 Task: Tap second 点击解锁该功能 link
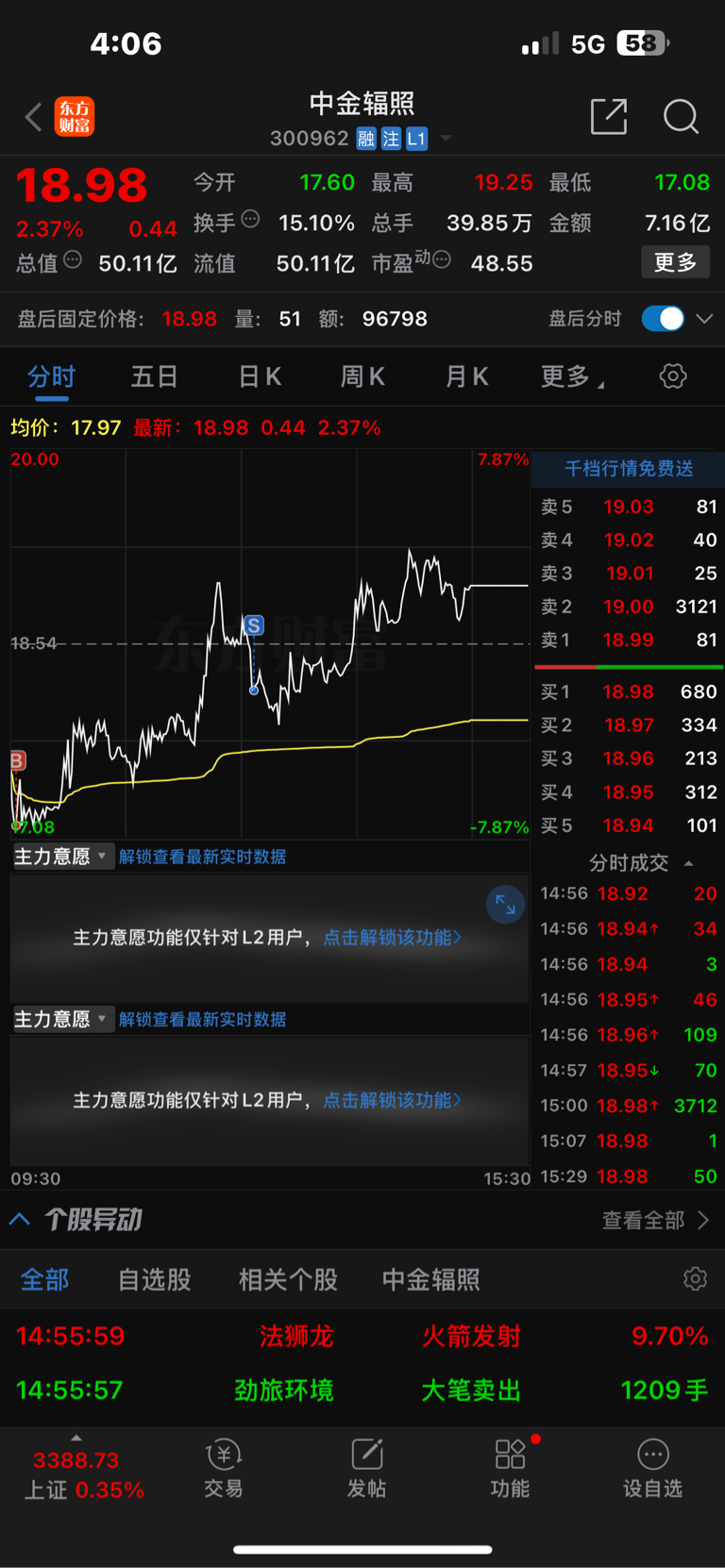pos(392,1100)
